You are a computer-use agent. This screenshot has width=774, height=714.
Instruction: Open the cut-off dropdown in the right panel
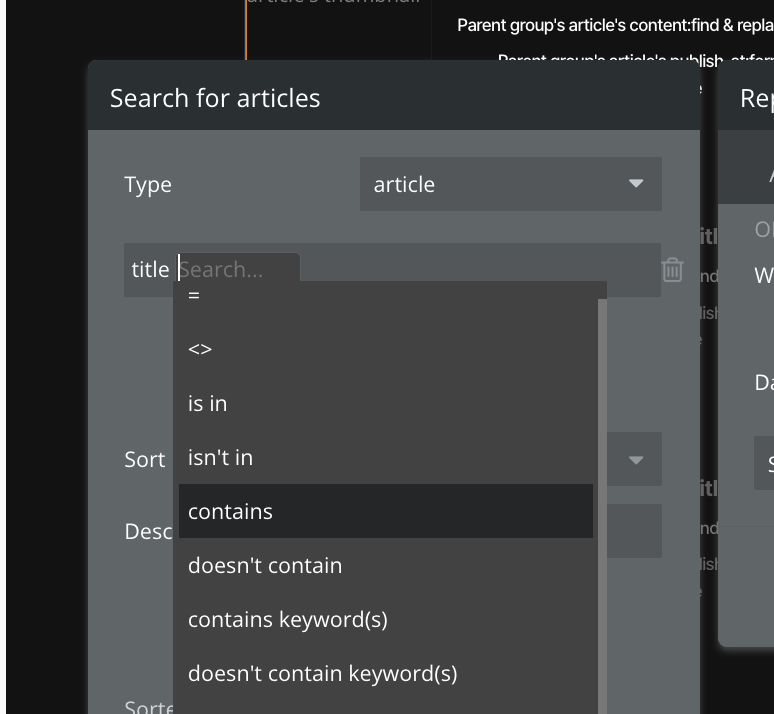click(764, 463)
